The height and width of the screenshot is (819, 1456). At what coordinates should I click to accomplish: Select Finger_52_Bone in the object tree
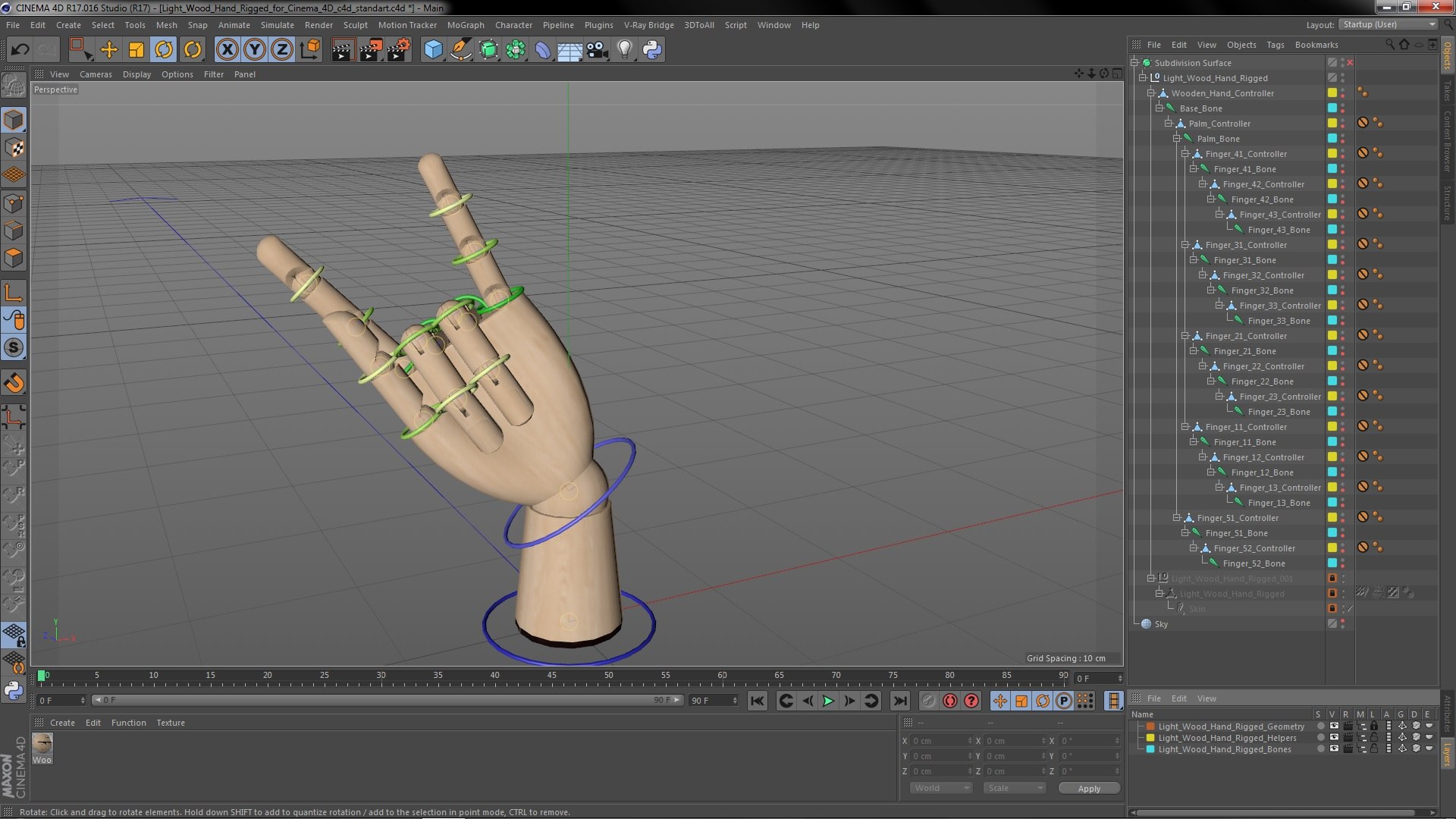click(x=1254, y=563)
